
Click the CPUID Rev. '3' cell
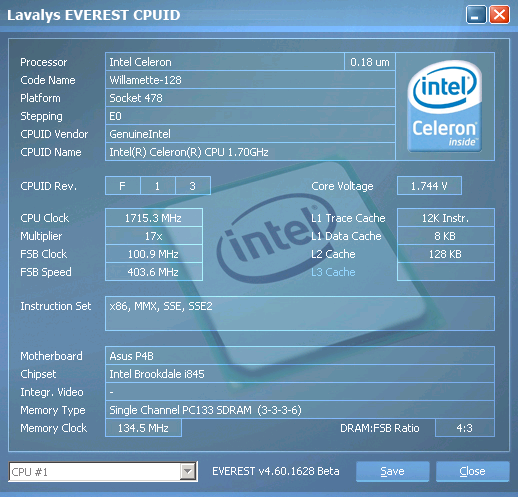tap(193, 186)
